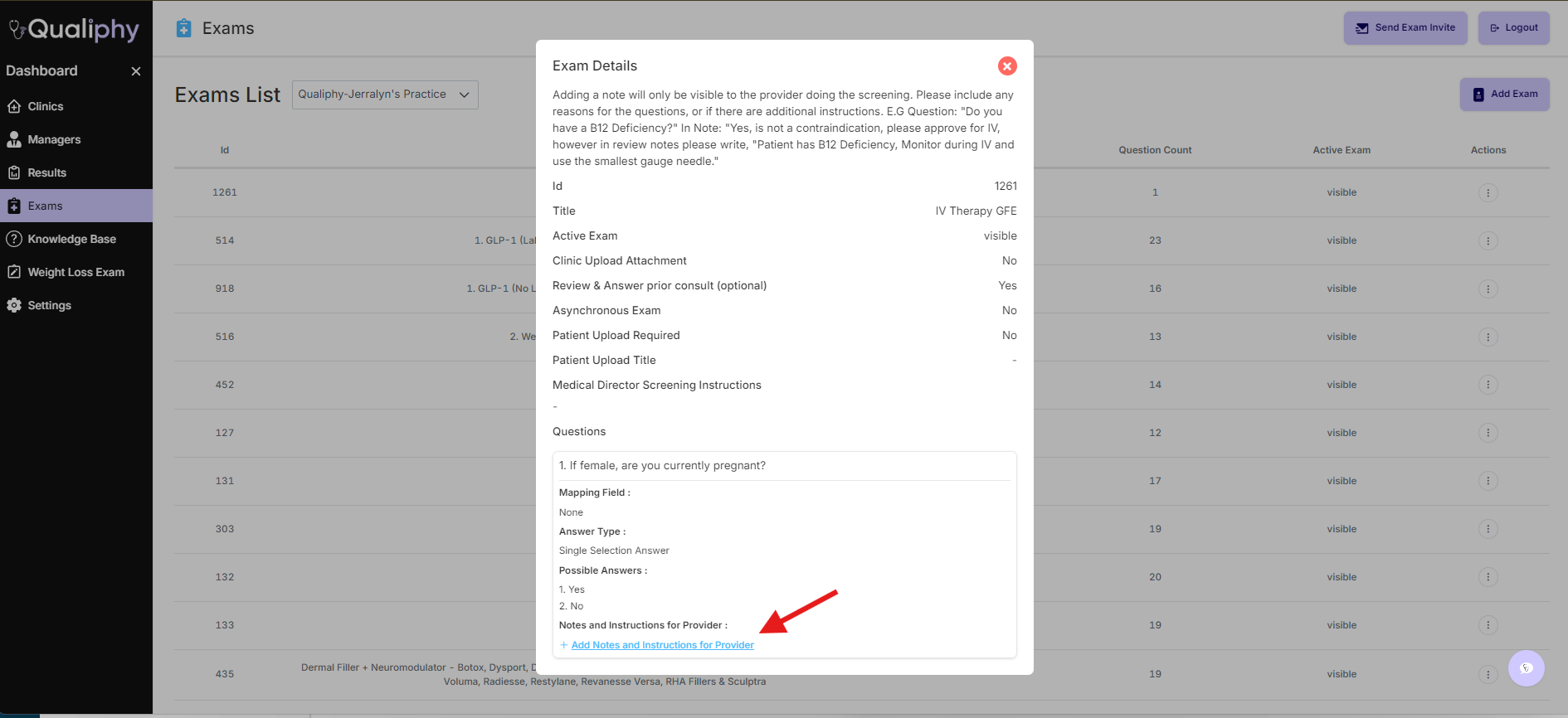The image size is (1568, 718).
Task: Click the Weight Loss Exam edit icon
Action: tap(14, 272)
